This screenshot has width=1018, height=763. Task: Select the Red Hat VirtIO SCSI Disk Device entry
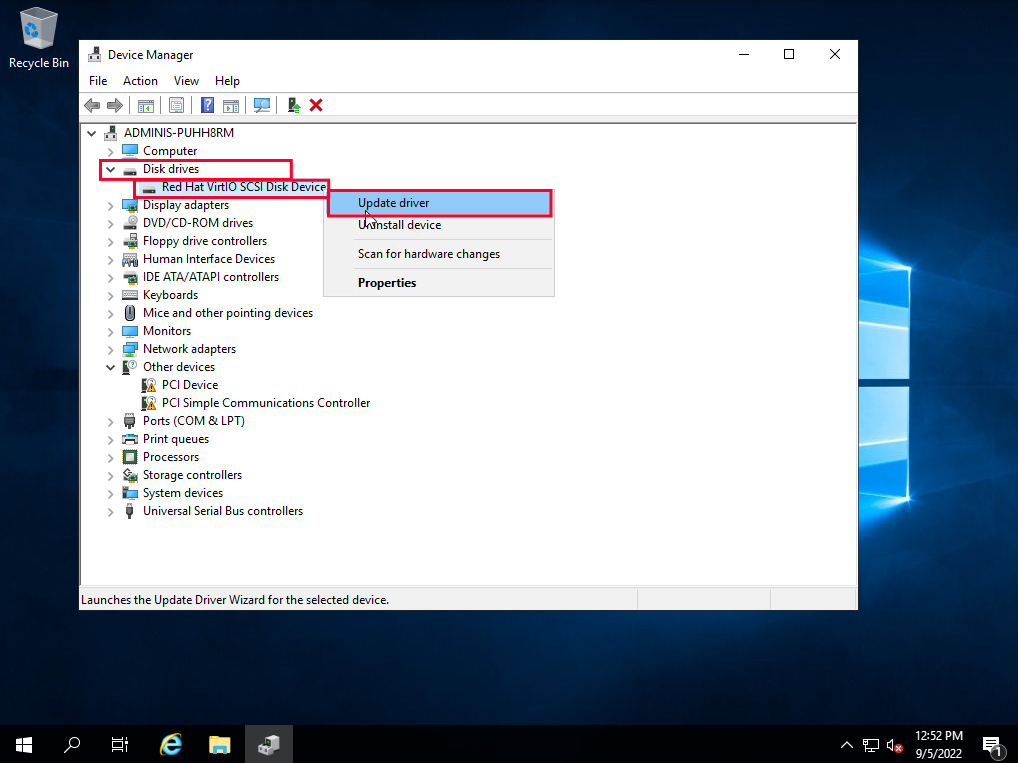point(240,187)
